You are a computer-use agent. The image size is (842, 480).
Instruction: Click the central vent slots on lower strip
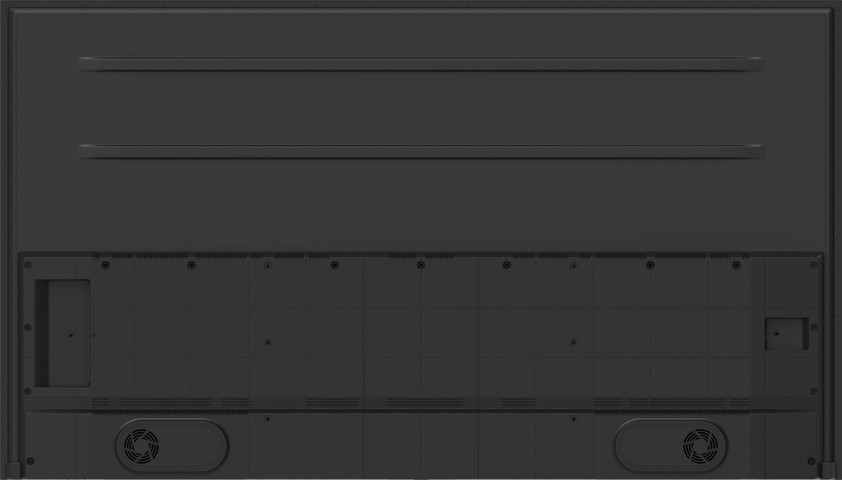425,402
